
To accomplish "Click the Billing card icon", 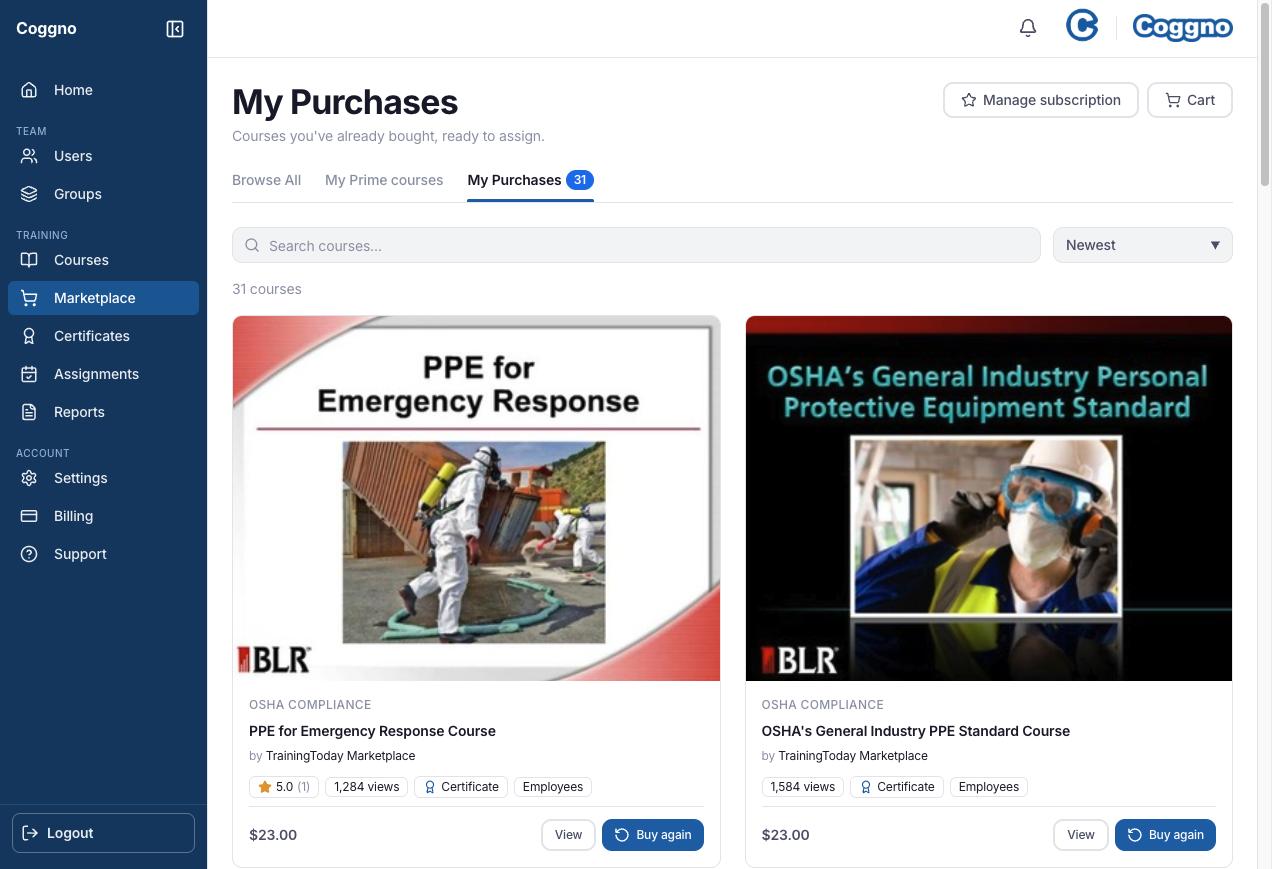I will click(x=29, y=516).
